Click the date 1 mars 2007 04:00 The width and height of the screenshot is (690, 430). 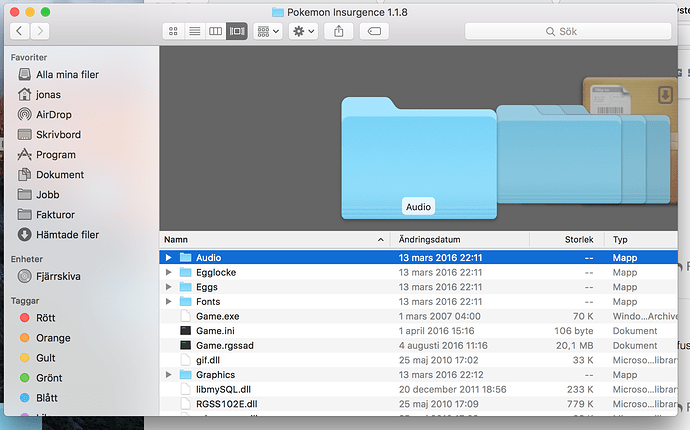tap(440, 316)
